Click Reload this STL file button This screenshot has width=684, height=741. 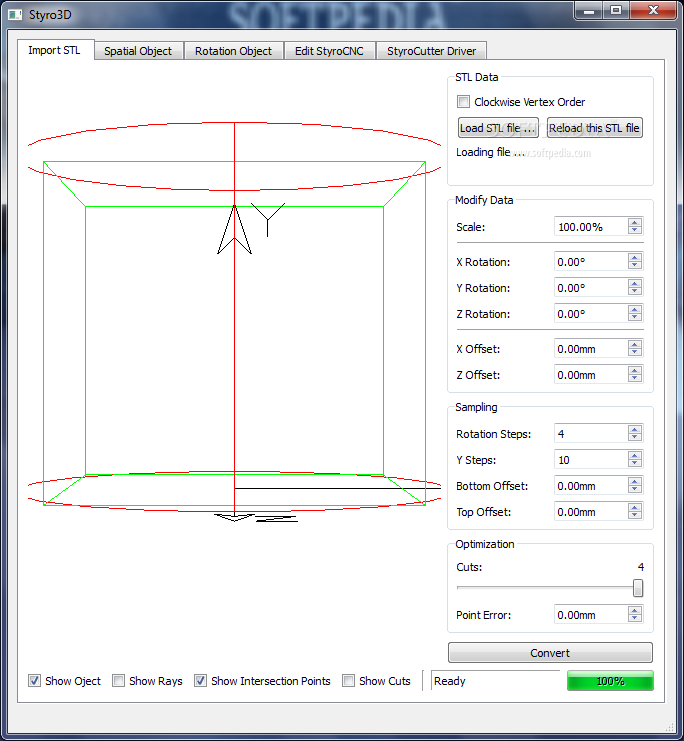click(595, 128)
